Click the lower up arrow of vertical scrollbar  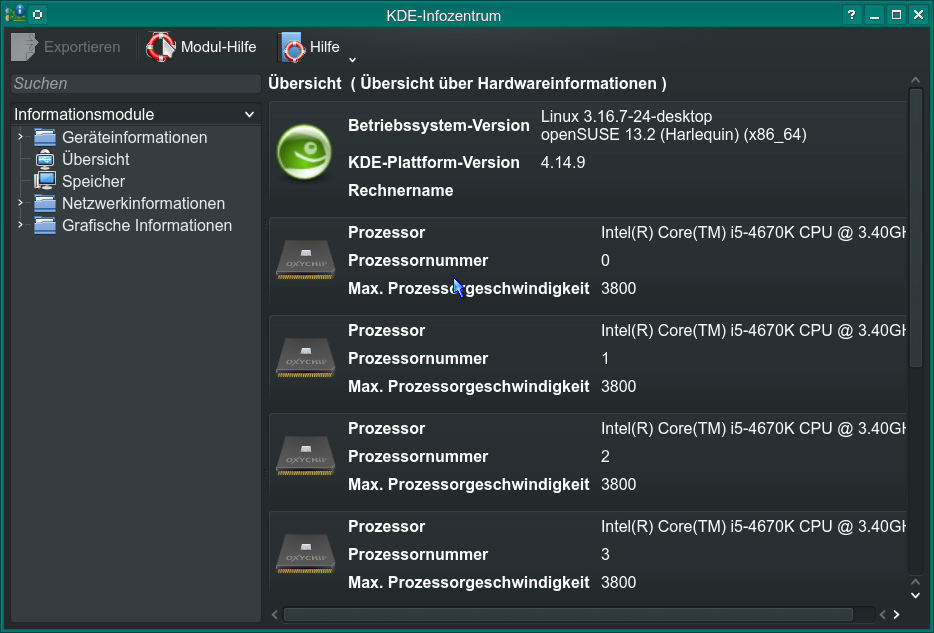(x=916, y=582)
